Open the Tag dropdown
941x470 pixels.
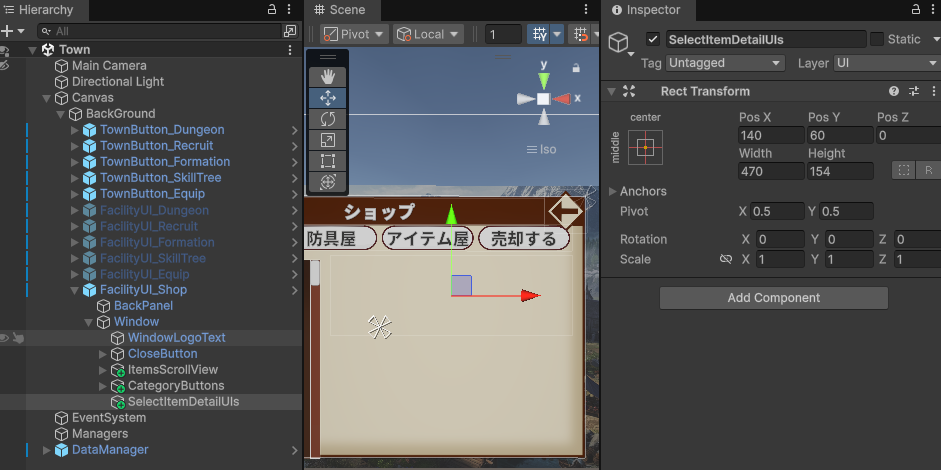coord(725,63)
